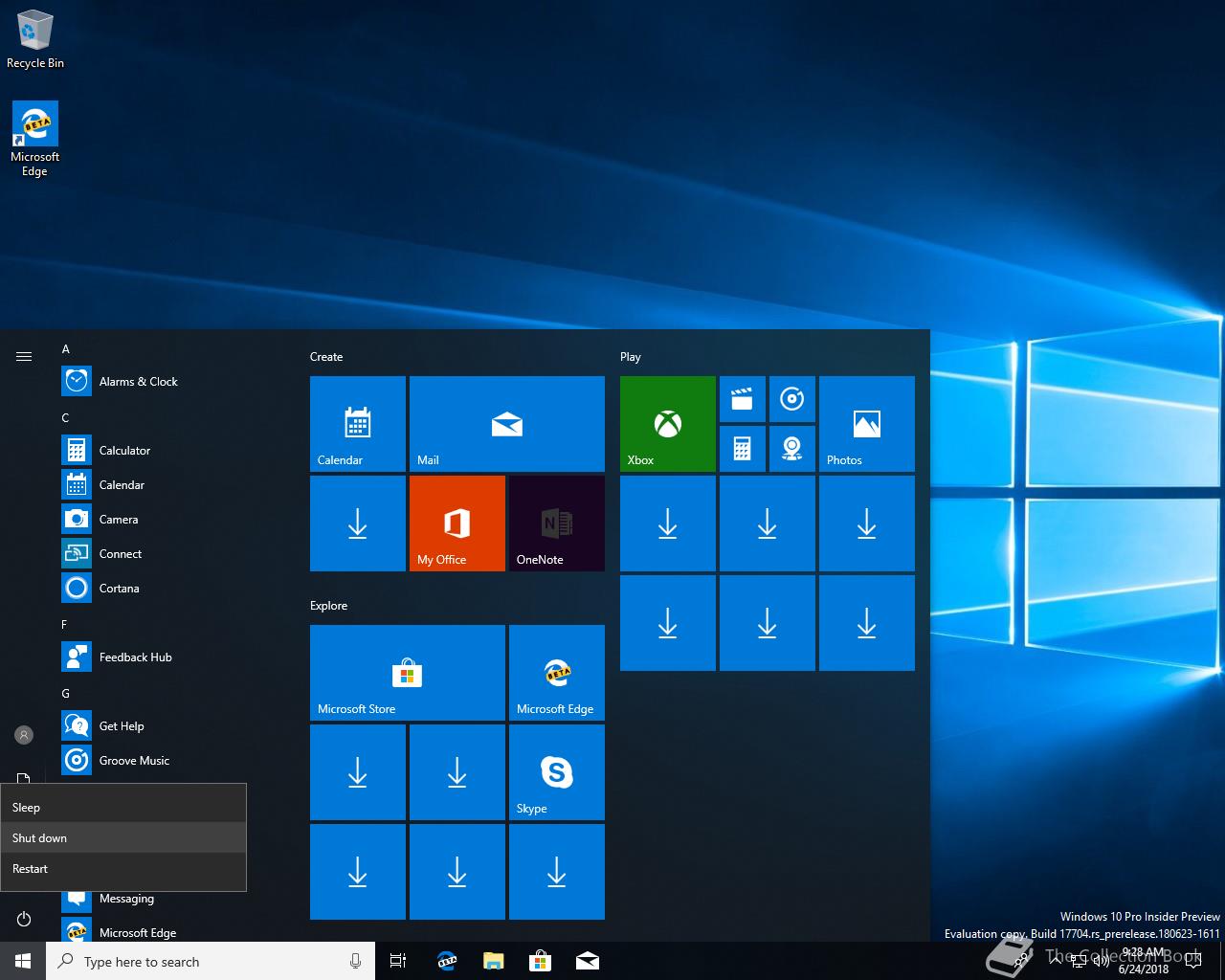Launch the Xbox tile

tap(668, 424)
